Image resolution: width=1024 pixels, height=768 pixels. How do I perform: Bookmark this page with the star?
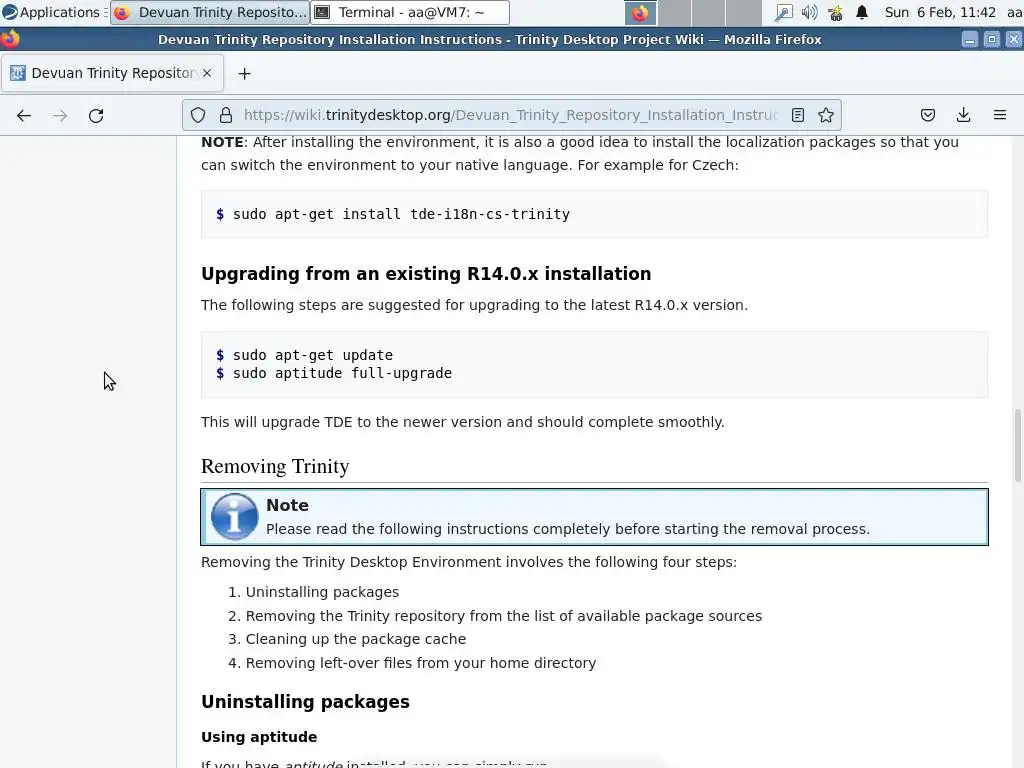click(825, 115)
